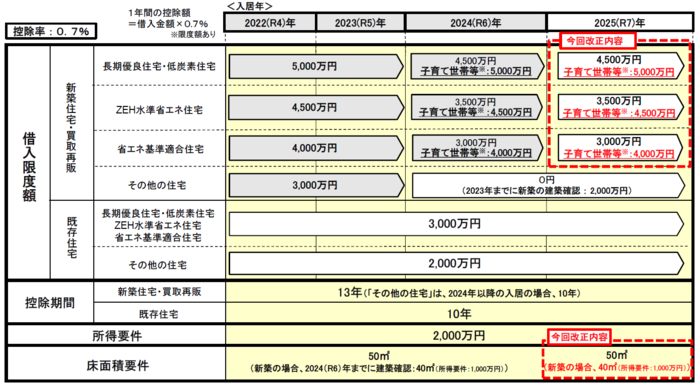Click the 控除率：0.7% box
The height and width of the screenshot is (385, 700).
(51, 31)
